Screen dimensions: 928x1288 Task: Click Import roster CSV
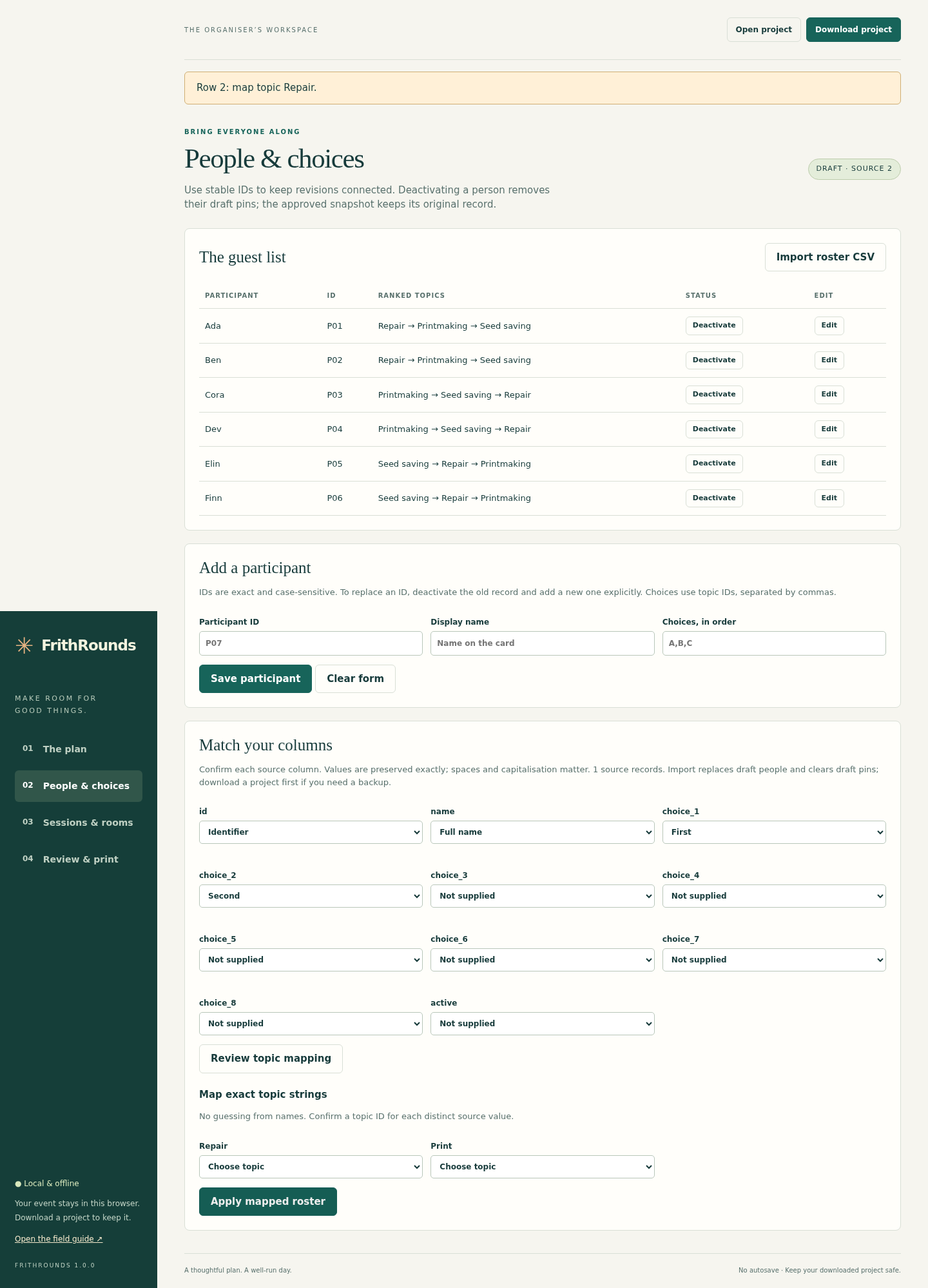825,257
